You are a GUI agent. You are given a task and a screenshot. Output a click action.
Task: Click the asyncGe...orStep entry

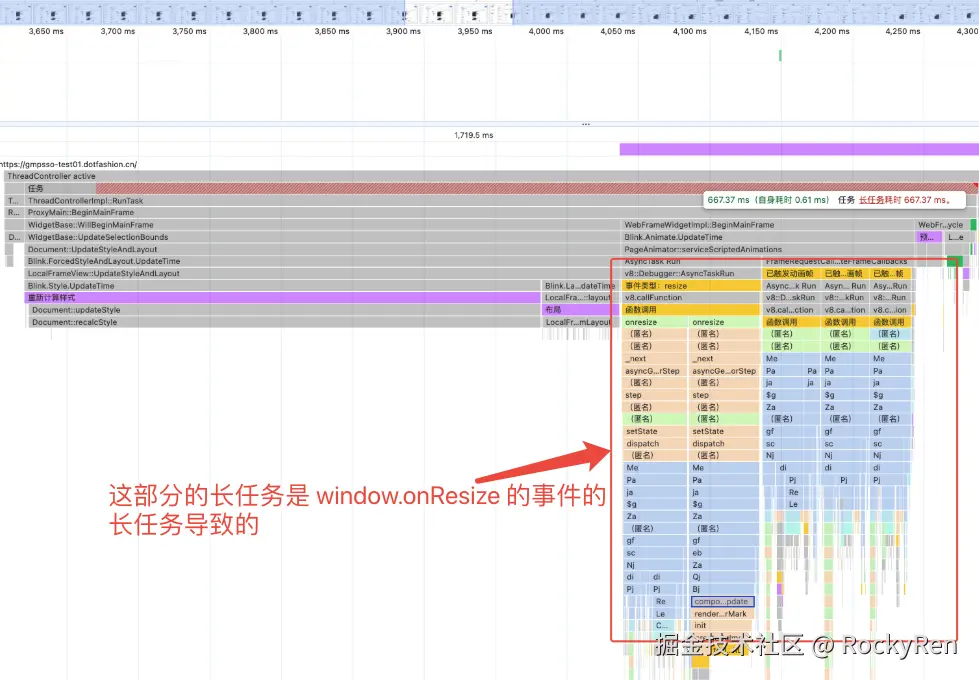pos(724,371)
